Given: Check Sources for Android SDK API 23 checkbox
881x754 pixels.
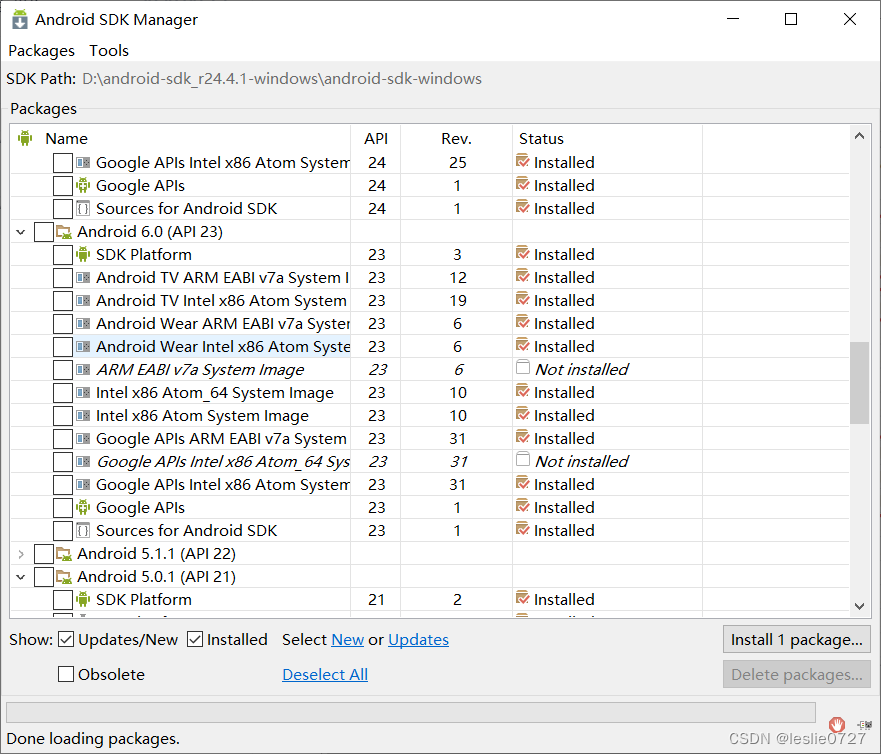Looking at the screenshot, I should coord(63,530).
